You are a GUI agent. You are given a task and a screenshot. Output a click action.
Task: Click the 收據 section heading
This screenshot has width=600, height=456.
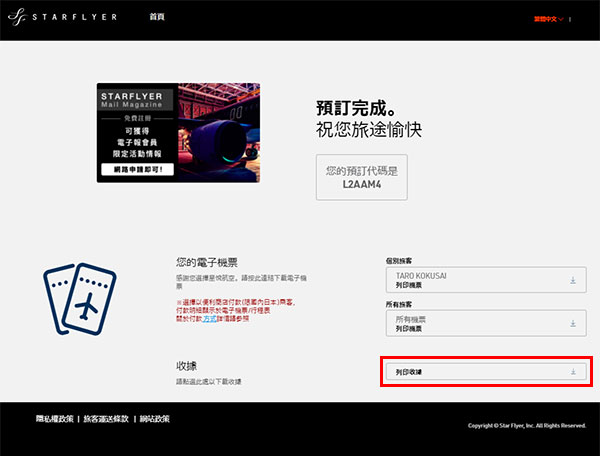(x=187, y=365)
